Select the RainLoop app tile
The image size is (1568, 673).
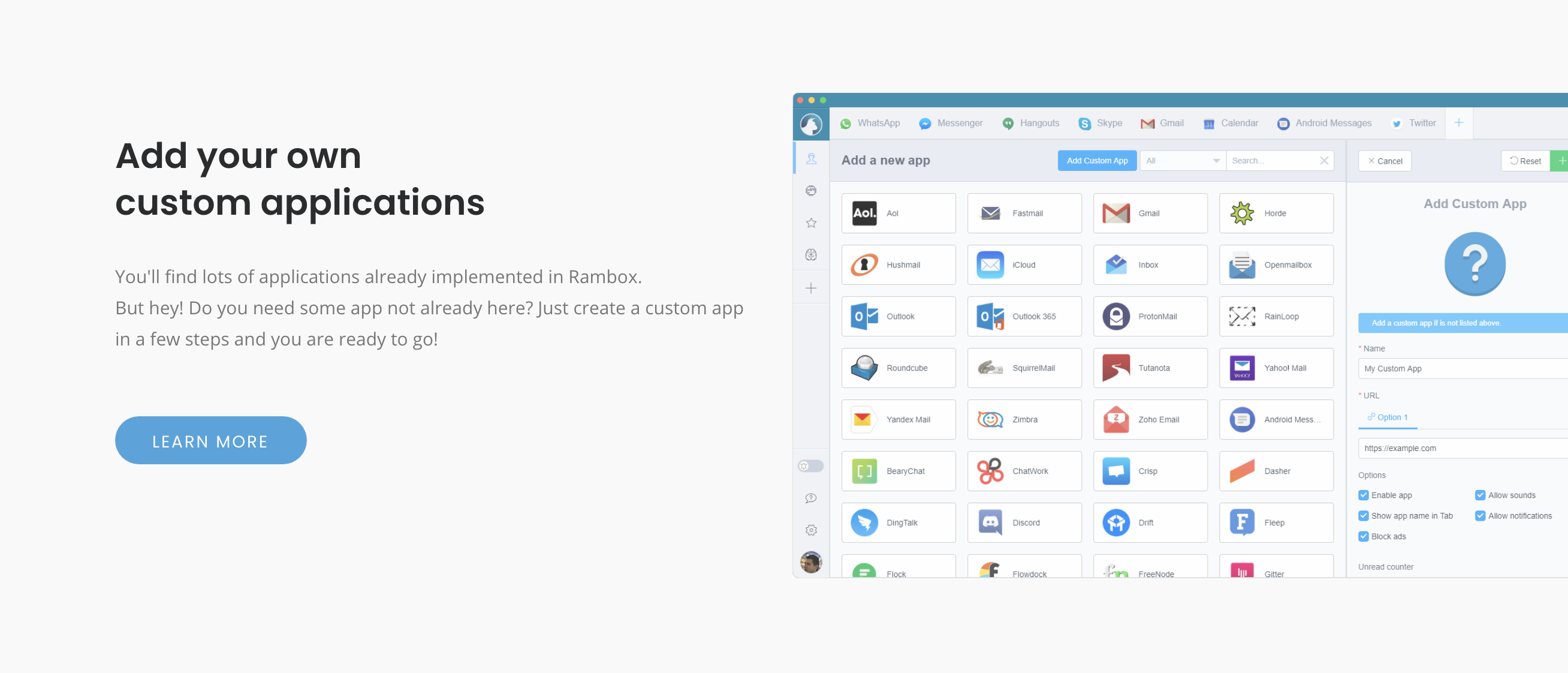(1277, 317)
